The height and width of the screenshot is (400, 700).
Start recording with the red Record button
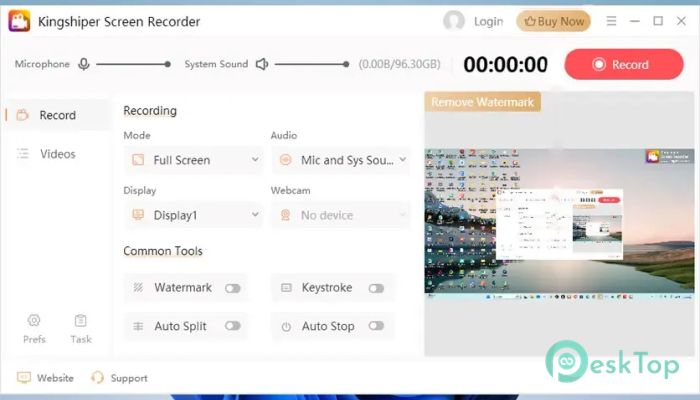(x=624, y=64)
